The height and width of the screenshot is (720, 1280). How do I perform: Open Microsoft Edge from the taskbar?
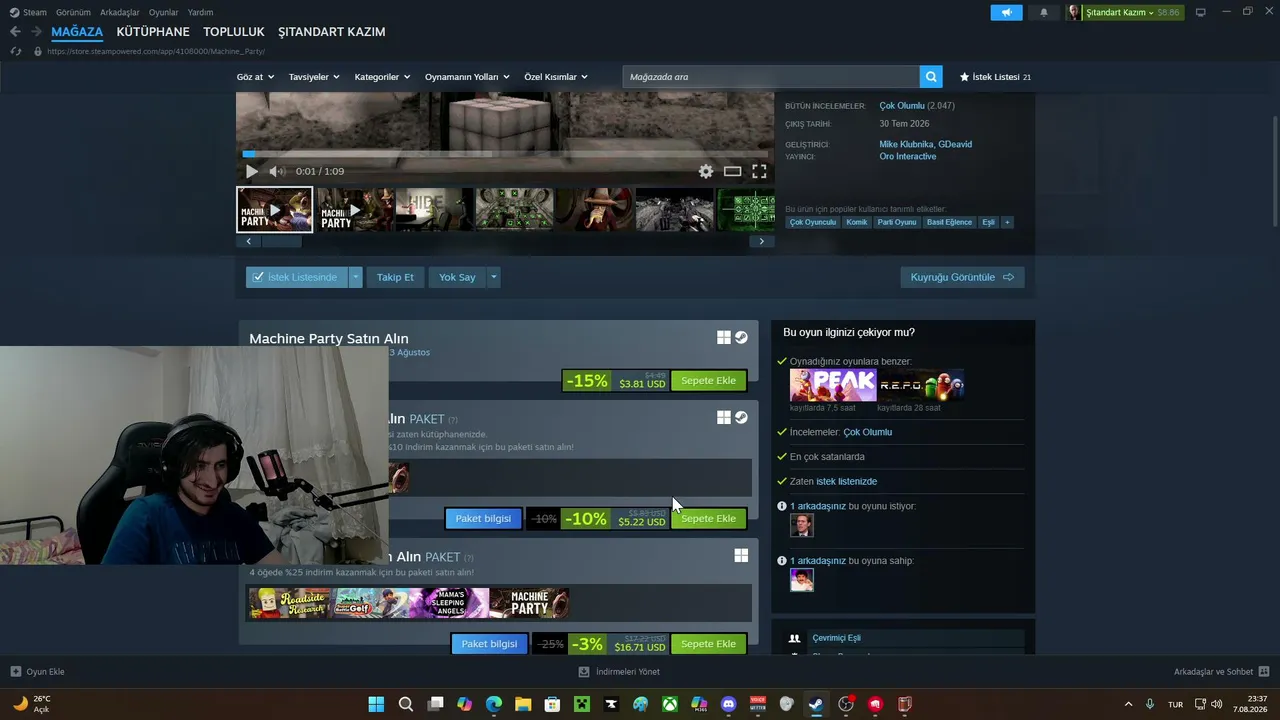click(x=494, y=704)
